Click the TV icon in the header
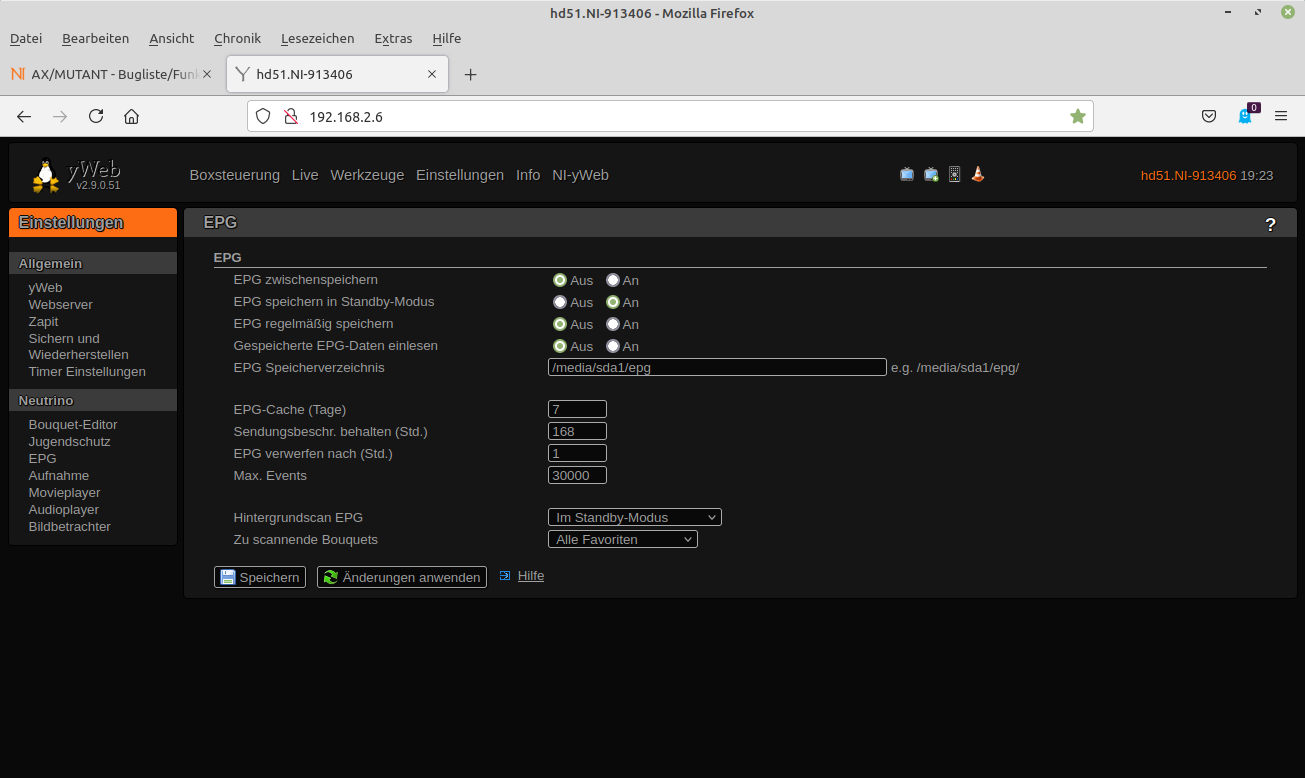The height and width of the screenshot is (778, 1305). coord(906,174)
